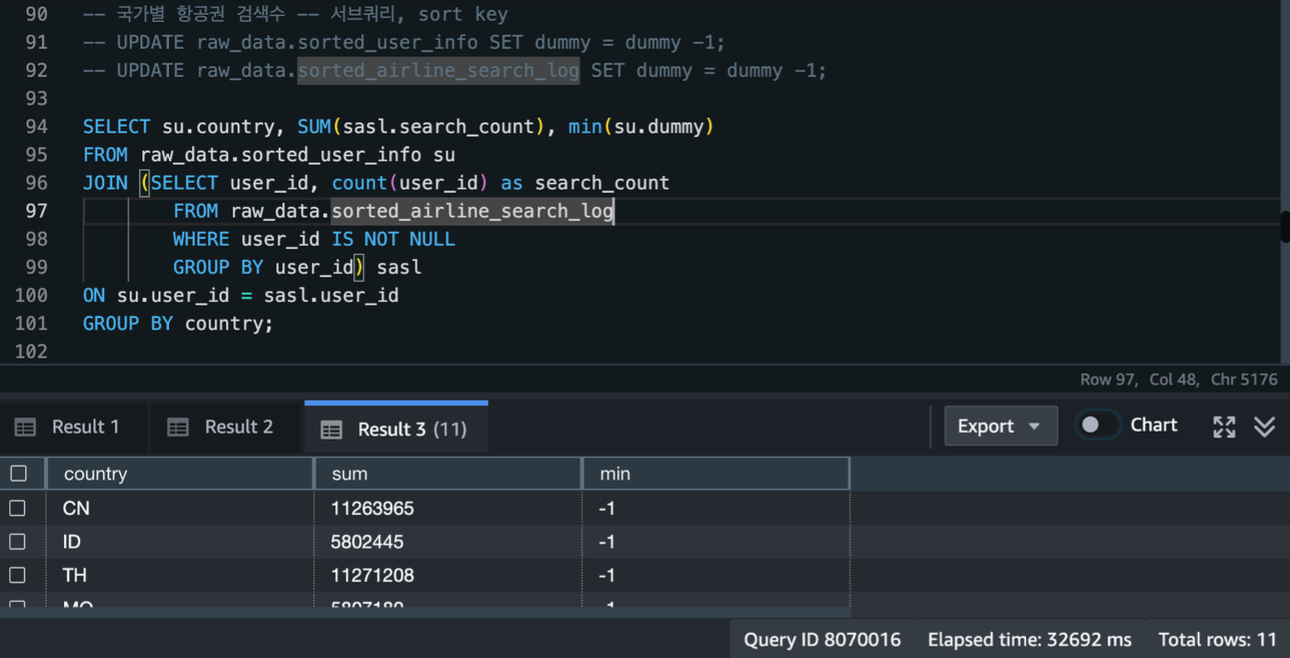Click sorted_airline_search_log on line 97
Image resolution: width=1290 pixels, height=658 pixels.
472,211
